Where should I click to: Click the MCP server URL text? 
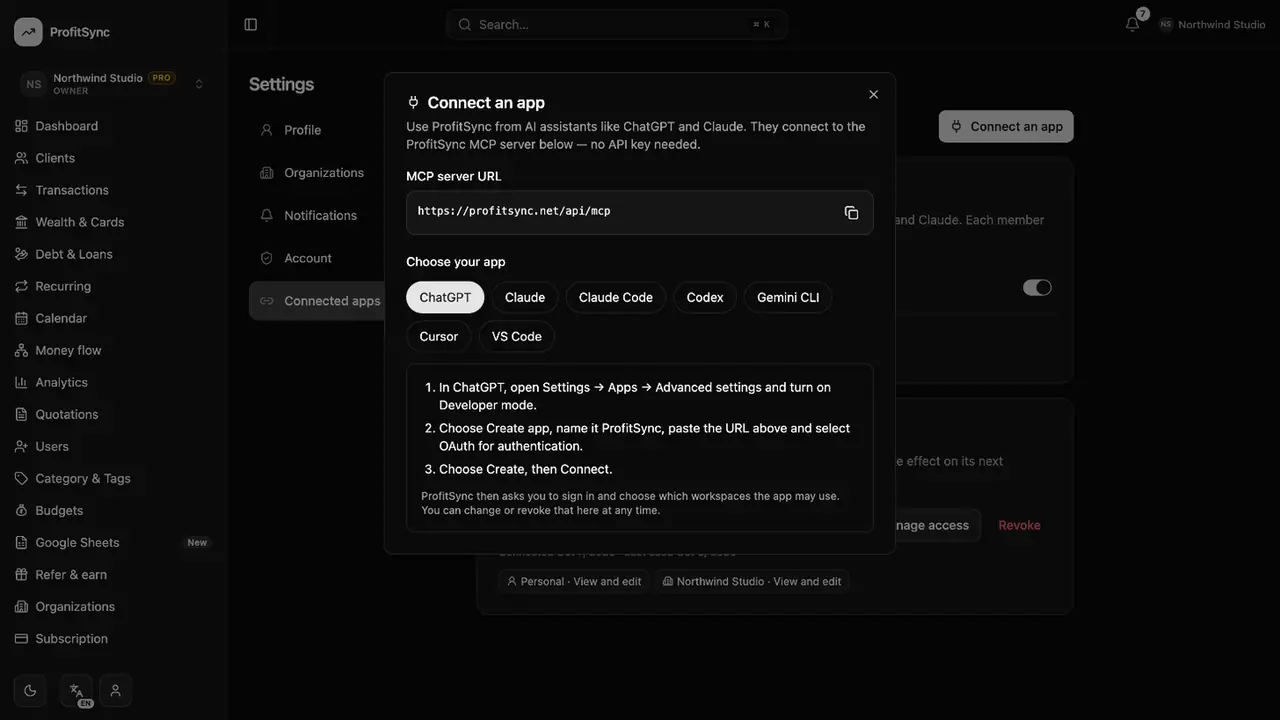pyautogui.click(x=514, y=211)
